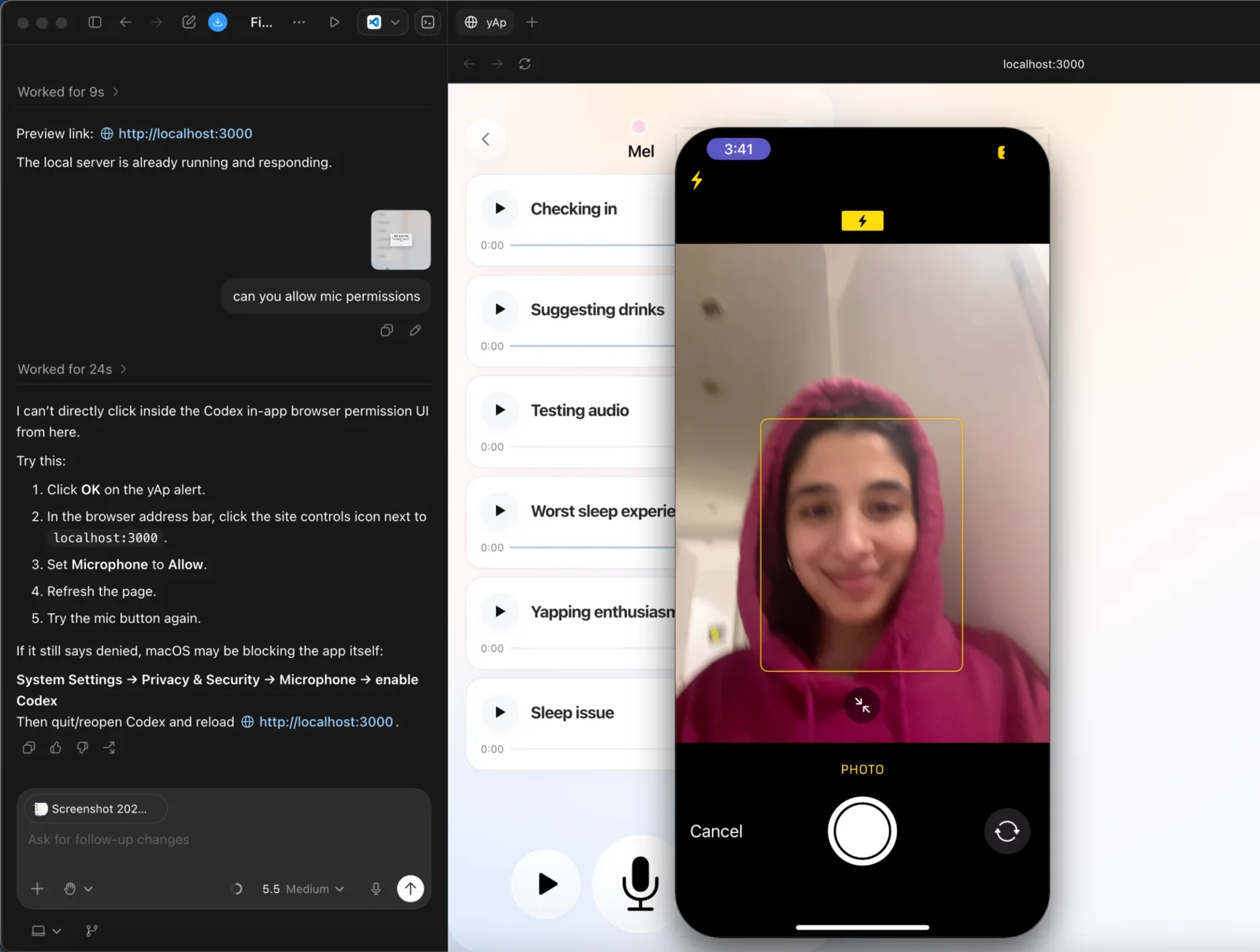Focus the 'Ask for follow-up changes' input
The height and width of the screenshot is (952, 1260).
tap(224, 839)
